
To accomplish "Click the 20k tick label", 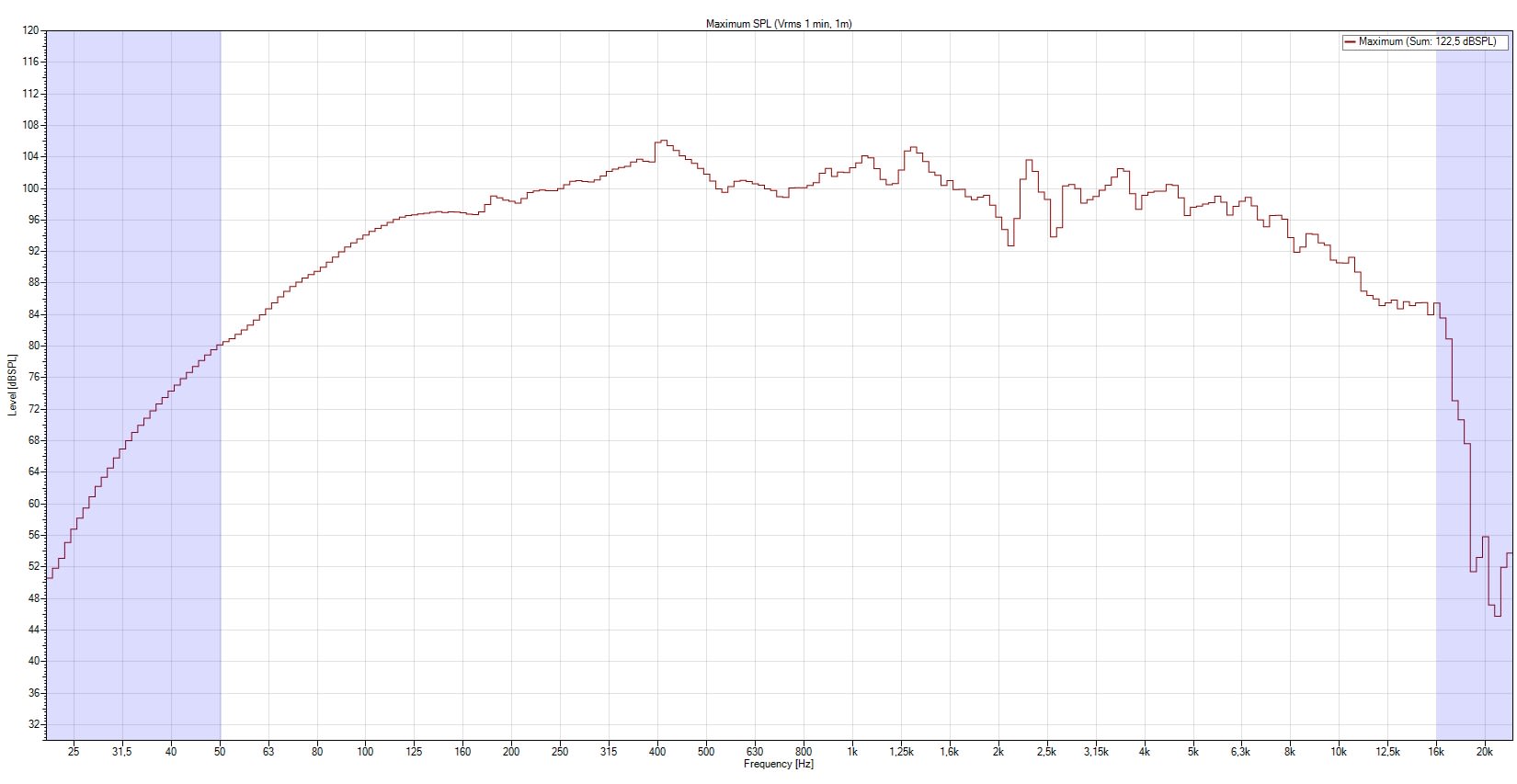I will coord(1484,752).
